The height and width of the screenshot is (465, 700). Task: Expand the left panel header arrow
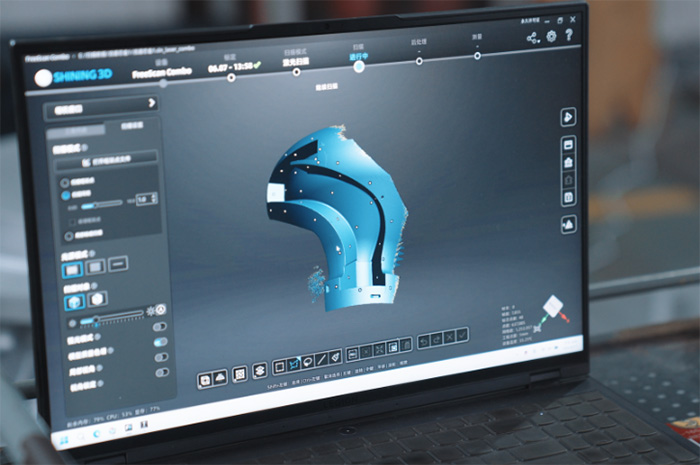coord(152,102)
